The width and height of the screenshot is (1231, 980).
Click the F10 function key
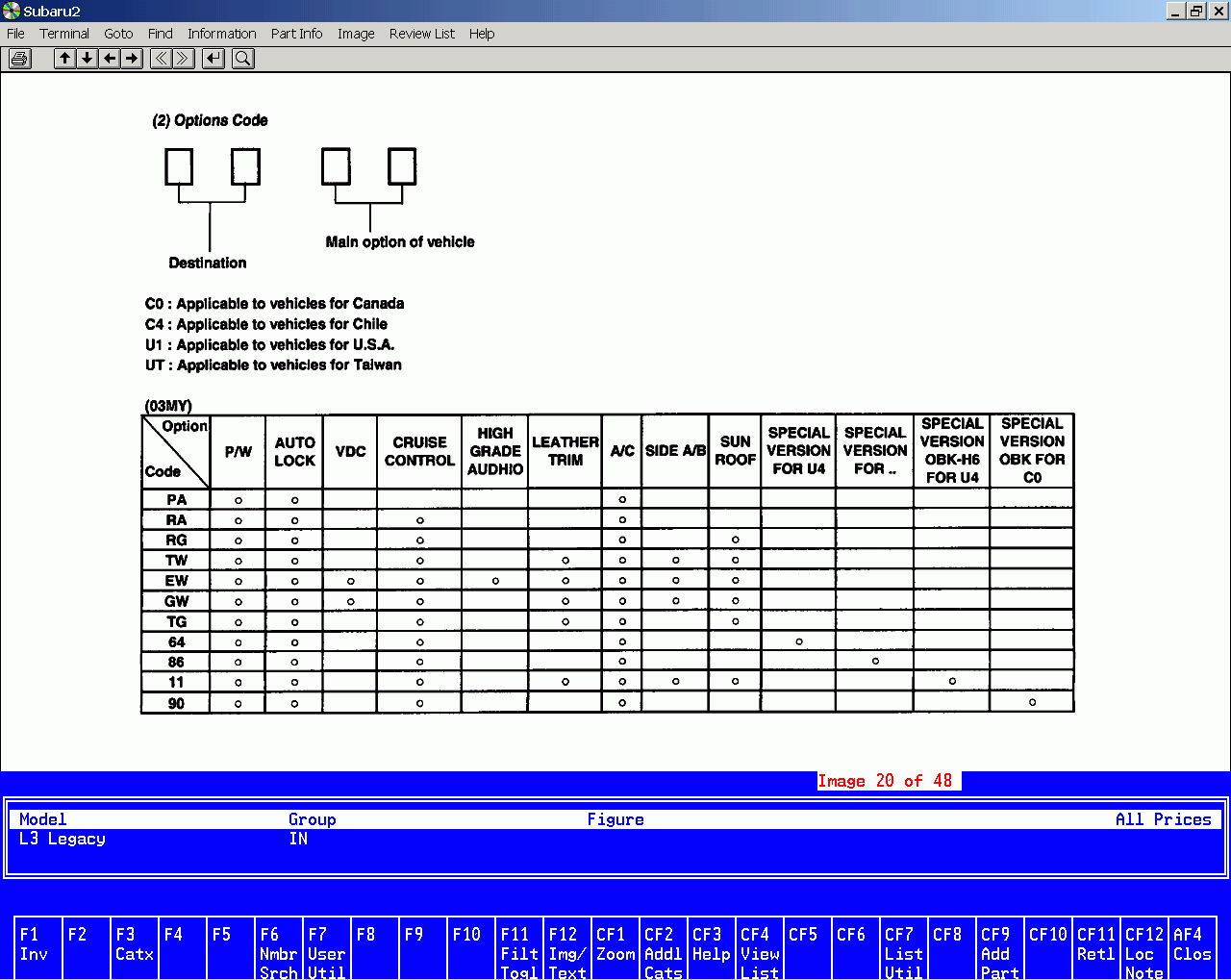pos(471,948)
